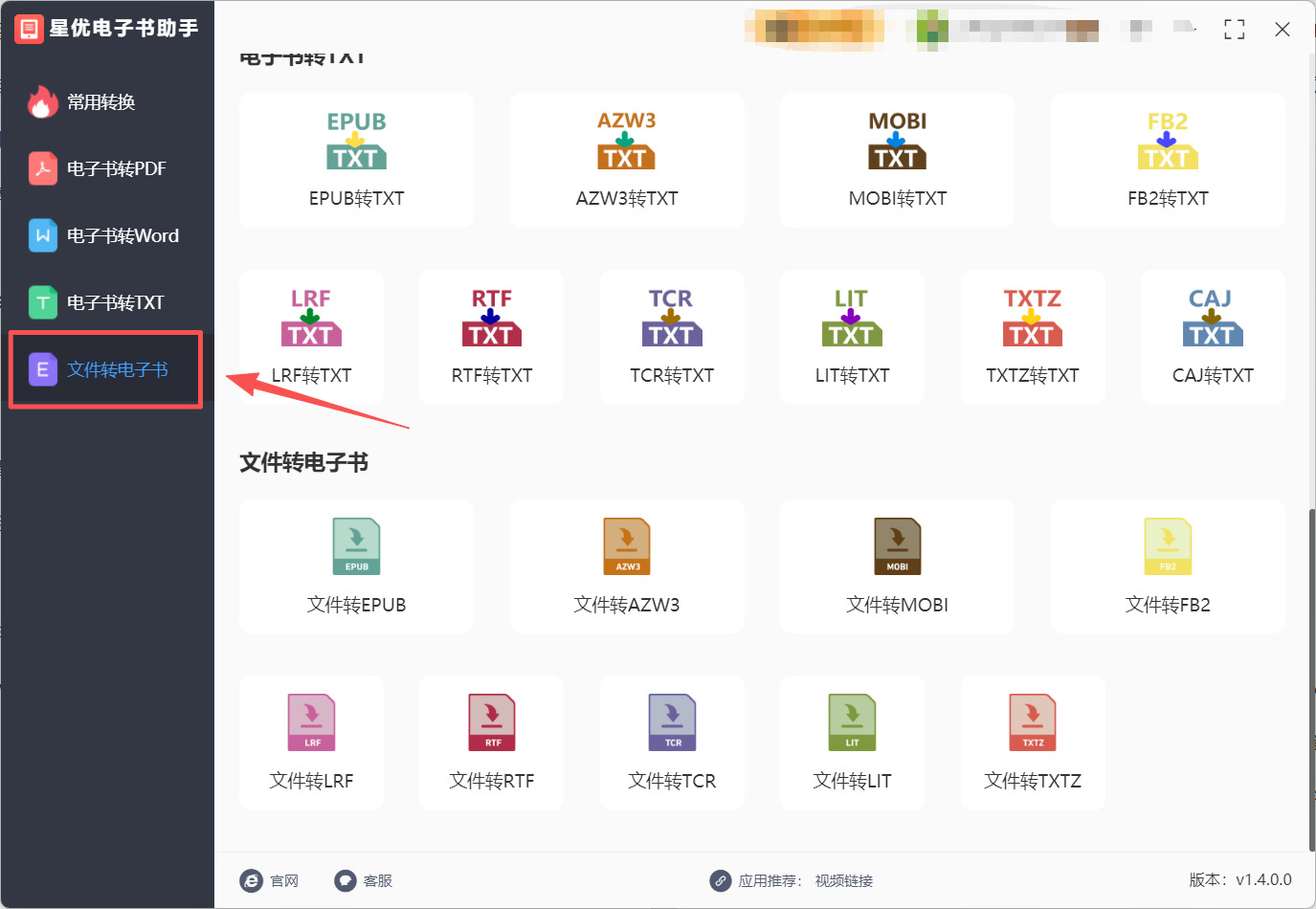Switch to 电子书转PDF section
Screen dimensions: 1316x909
pyautogui.click(x=105, y=168)
